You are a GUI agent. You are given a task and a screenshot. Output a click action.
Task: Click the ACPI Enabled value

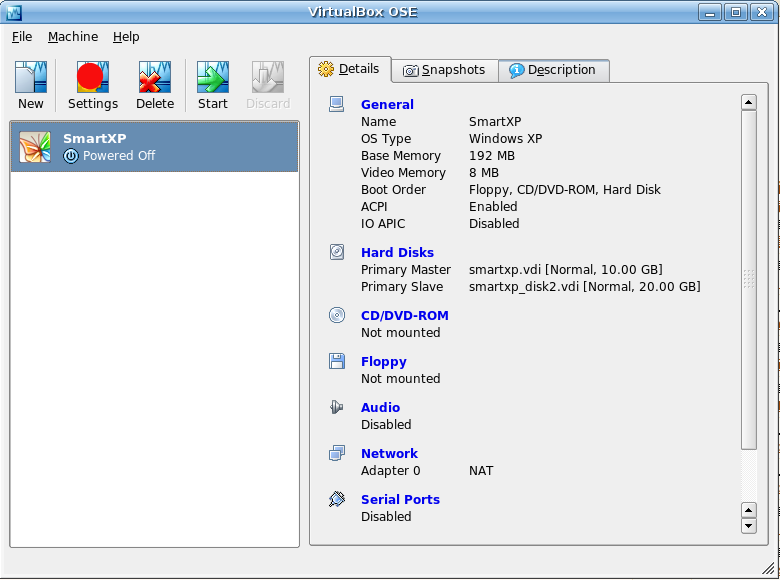(493, 206)
